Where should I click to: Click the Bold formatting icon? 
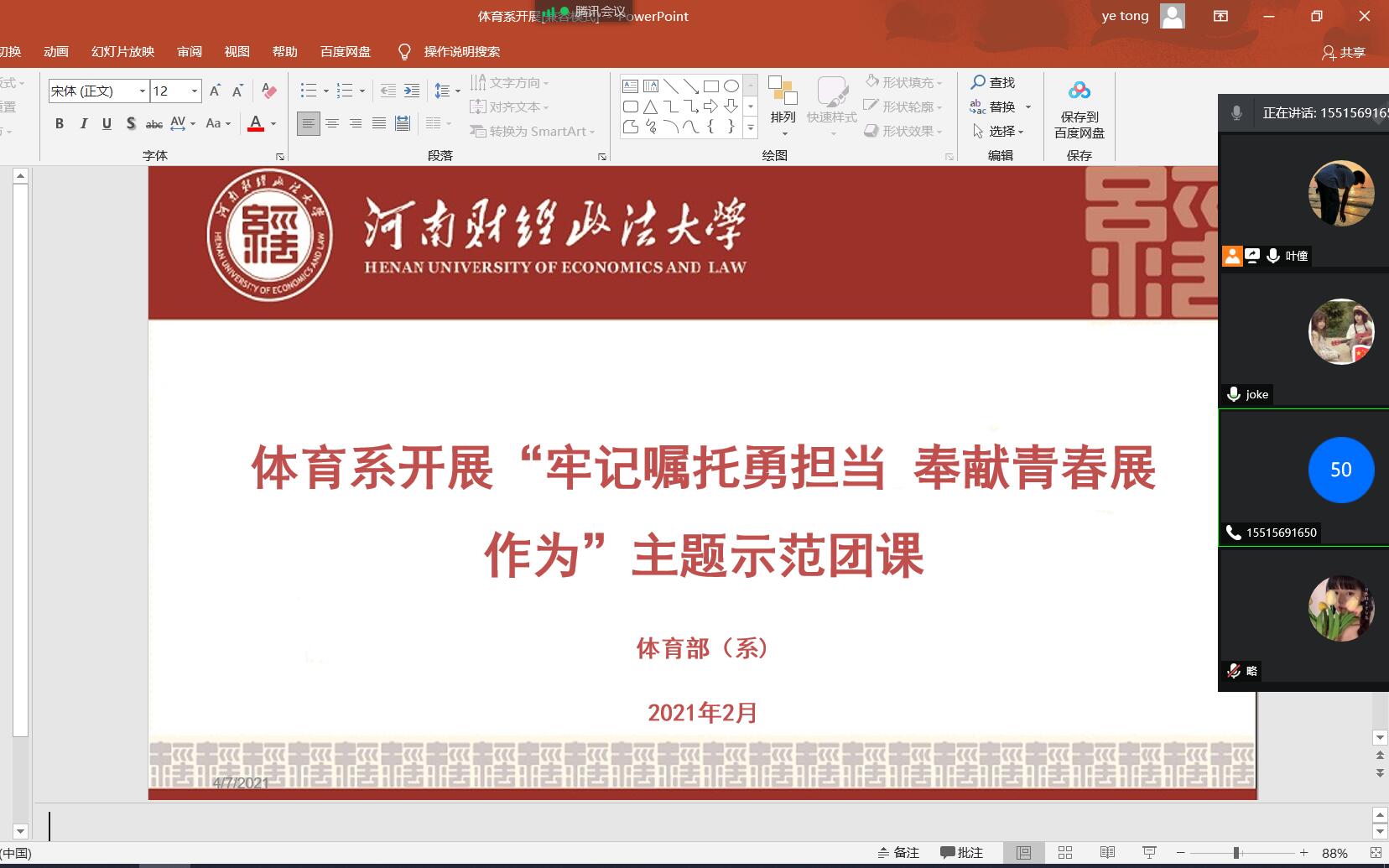[x=60, y=123]
